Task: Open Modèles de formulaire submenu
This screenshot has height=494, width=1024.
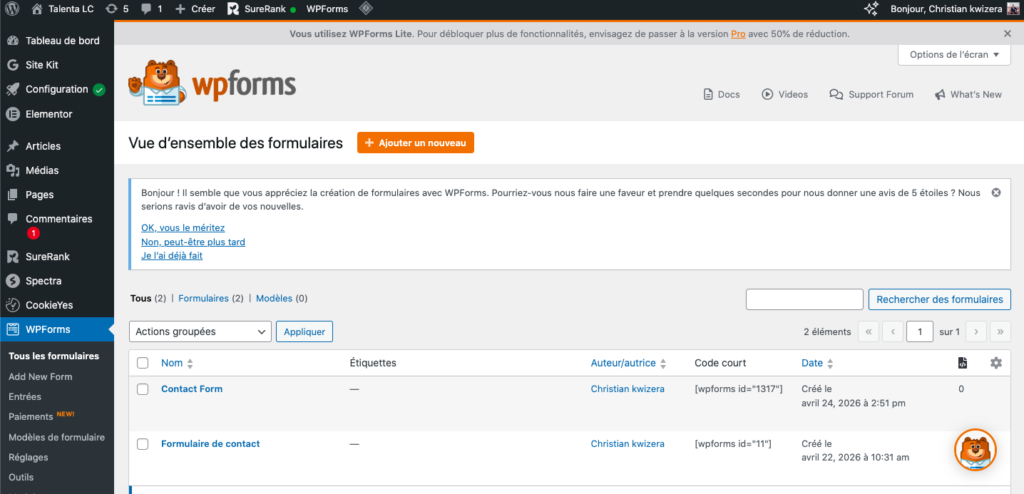Action: click(57, 437)
